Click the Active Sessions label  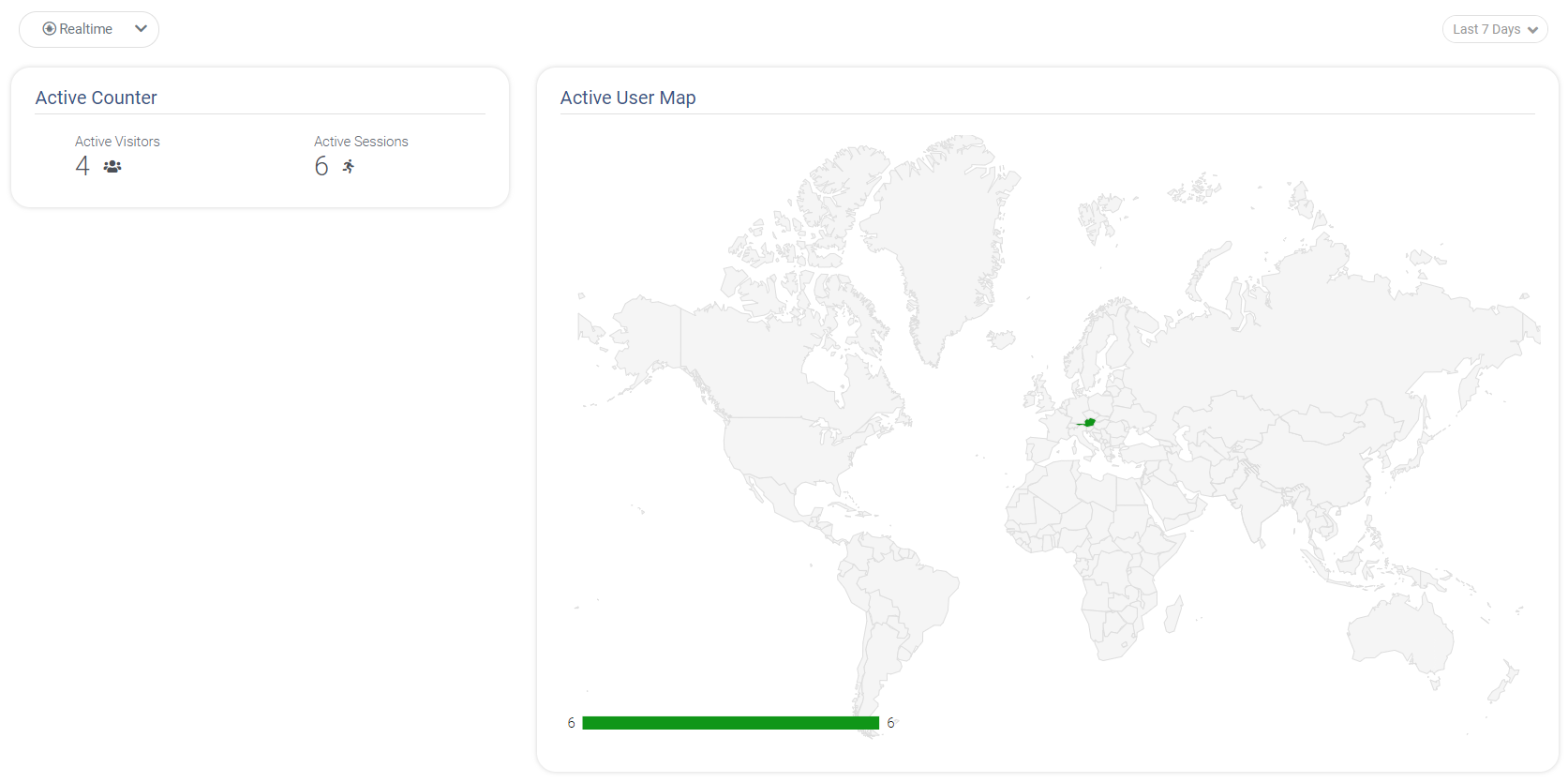(361, 142)
